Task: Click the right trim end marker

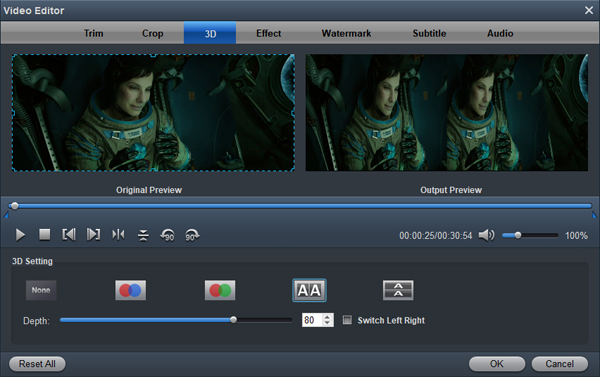Action: point(594,215)
